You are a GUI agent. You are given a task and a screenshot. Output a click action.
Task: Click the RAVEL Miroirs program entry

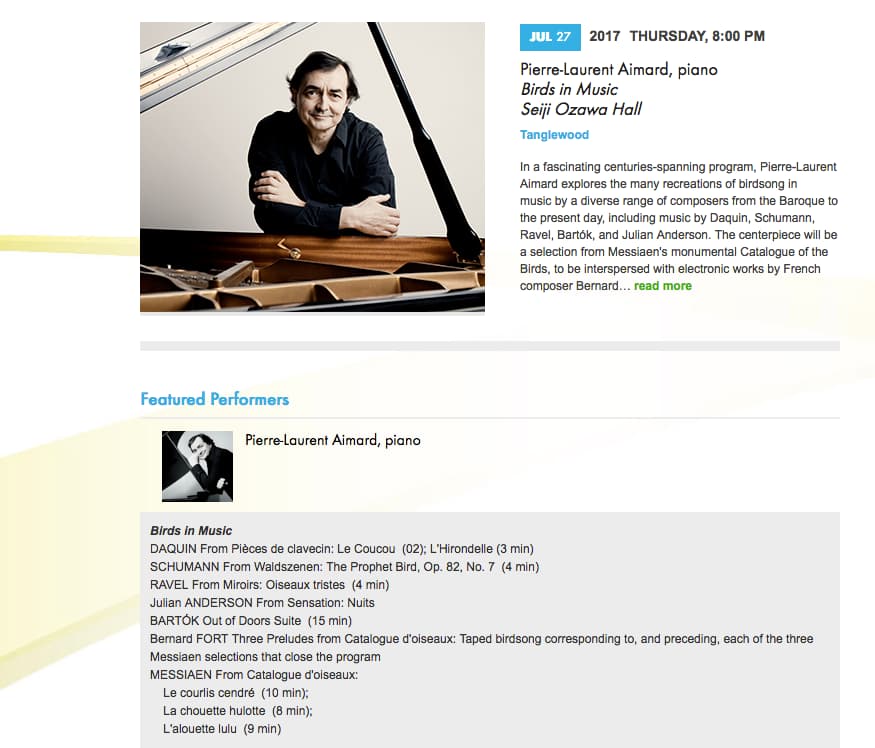click(x=269, y=585)
